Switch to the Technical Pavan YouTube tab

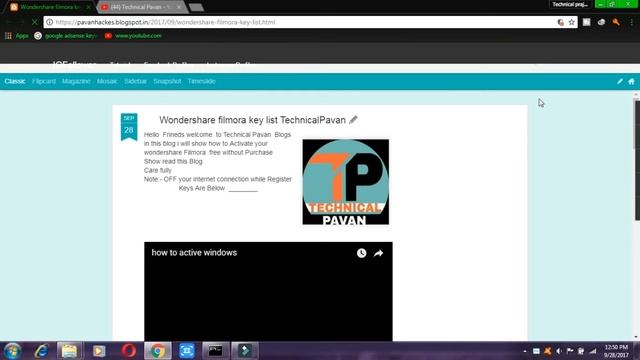(141, 7)
